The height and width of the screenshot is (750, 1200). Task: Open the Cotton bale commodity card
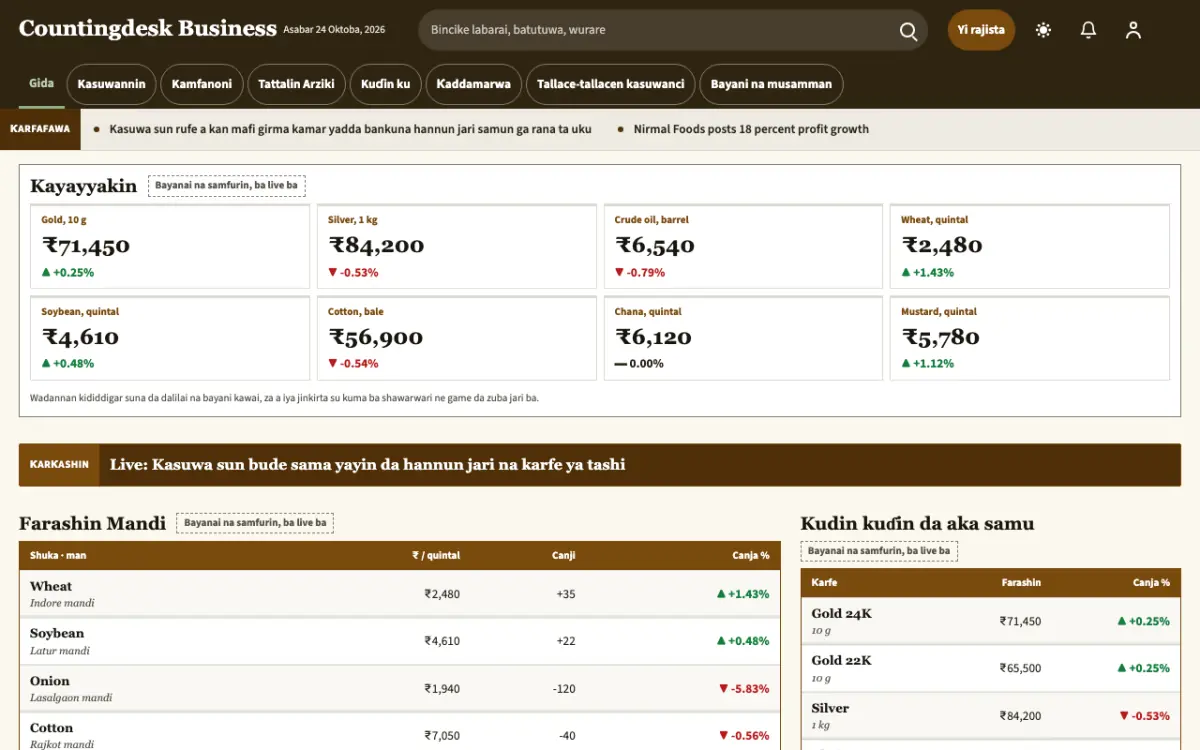(457, 338)
